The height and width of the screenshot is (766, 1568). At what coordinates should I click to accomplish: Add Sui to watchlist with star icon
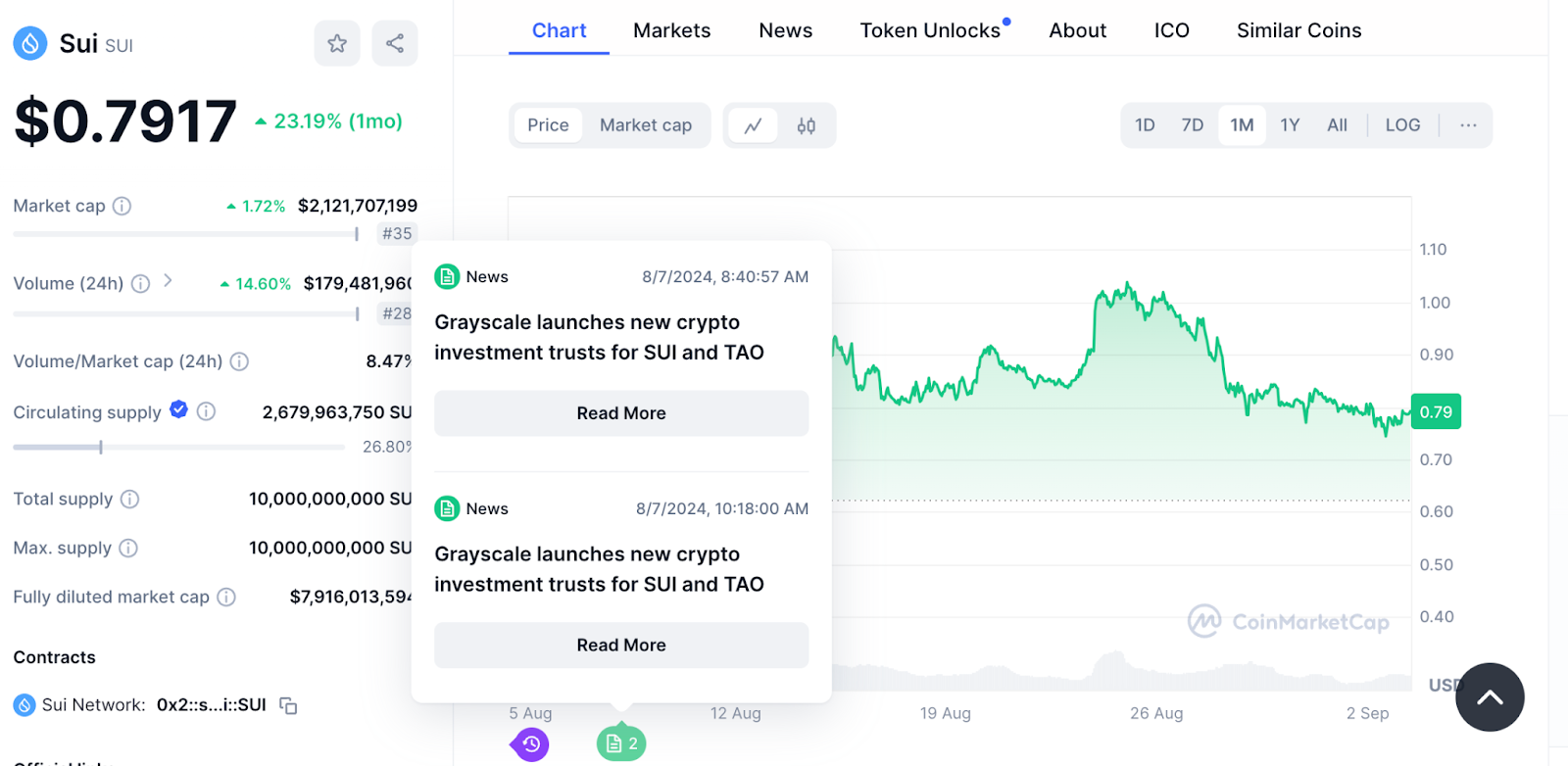[337, 43]
